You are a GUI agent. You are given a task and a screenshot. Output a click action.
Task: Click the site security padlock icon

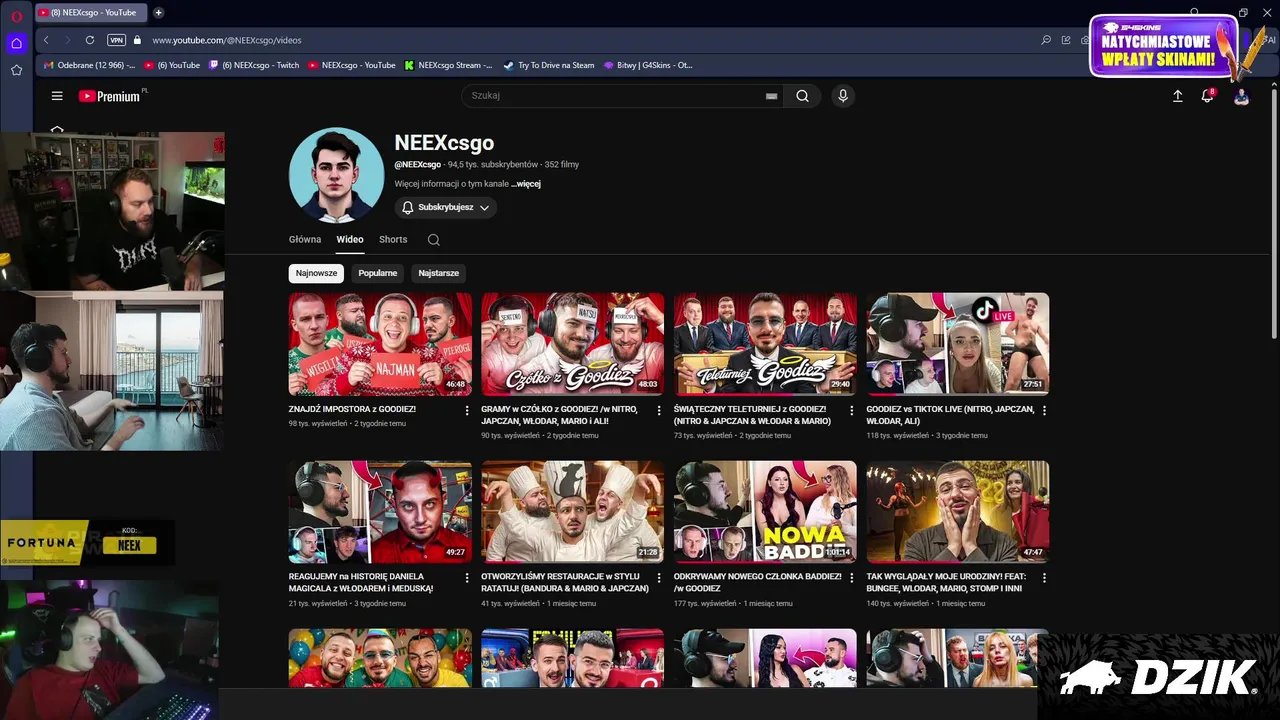tap(137, 40)
